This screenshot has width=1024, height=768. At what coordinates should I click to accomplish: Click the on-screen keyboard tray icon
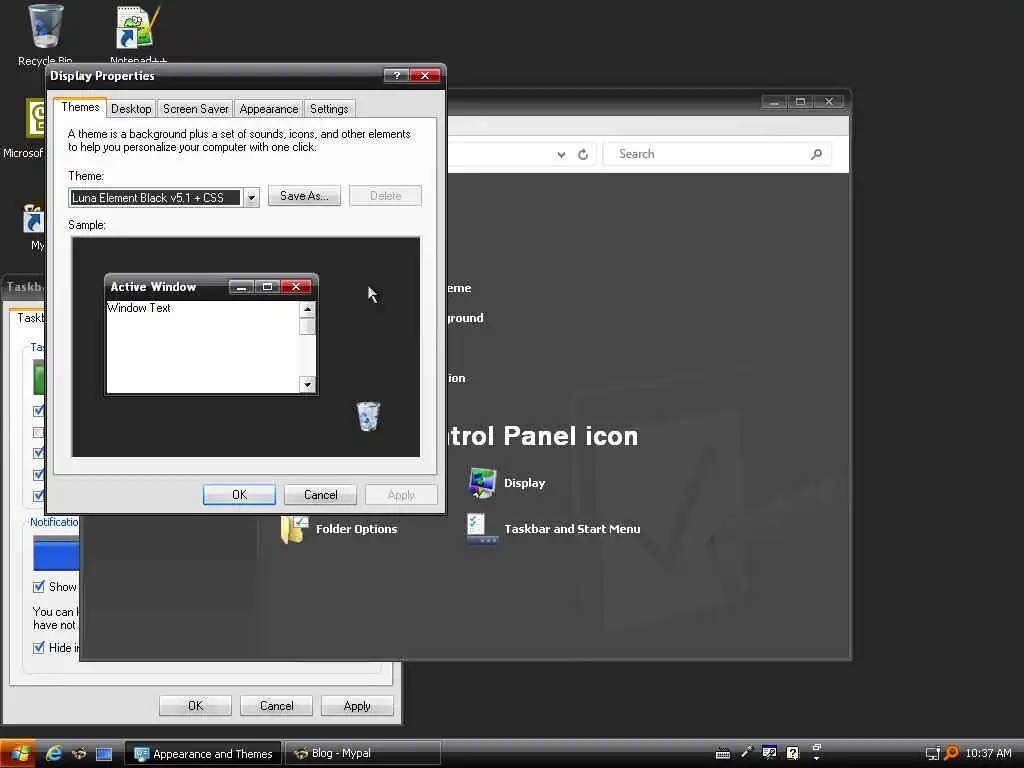click(723, 754)
